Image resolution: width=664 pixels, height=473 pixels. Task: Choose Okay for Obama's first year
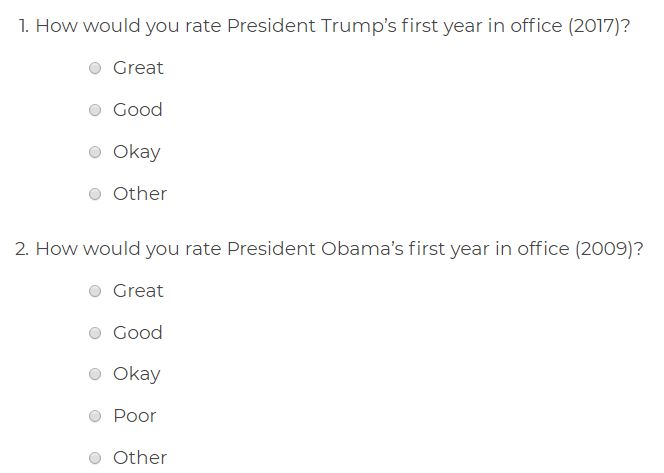(95, 374)
